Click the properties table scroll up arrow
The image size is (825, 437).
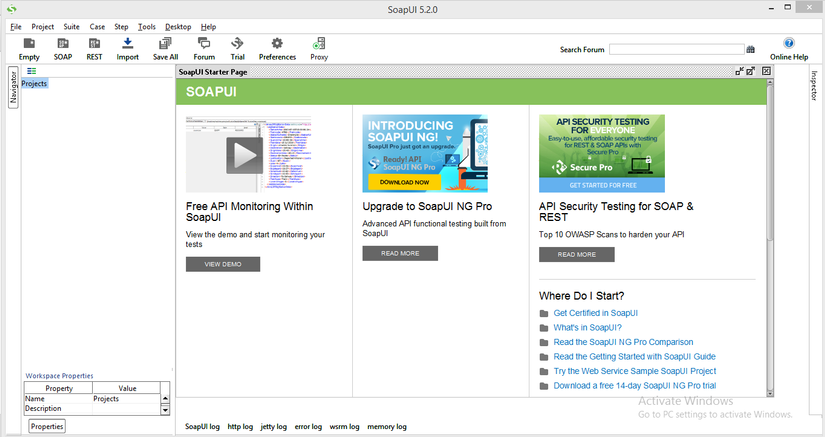(165, 399)
